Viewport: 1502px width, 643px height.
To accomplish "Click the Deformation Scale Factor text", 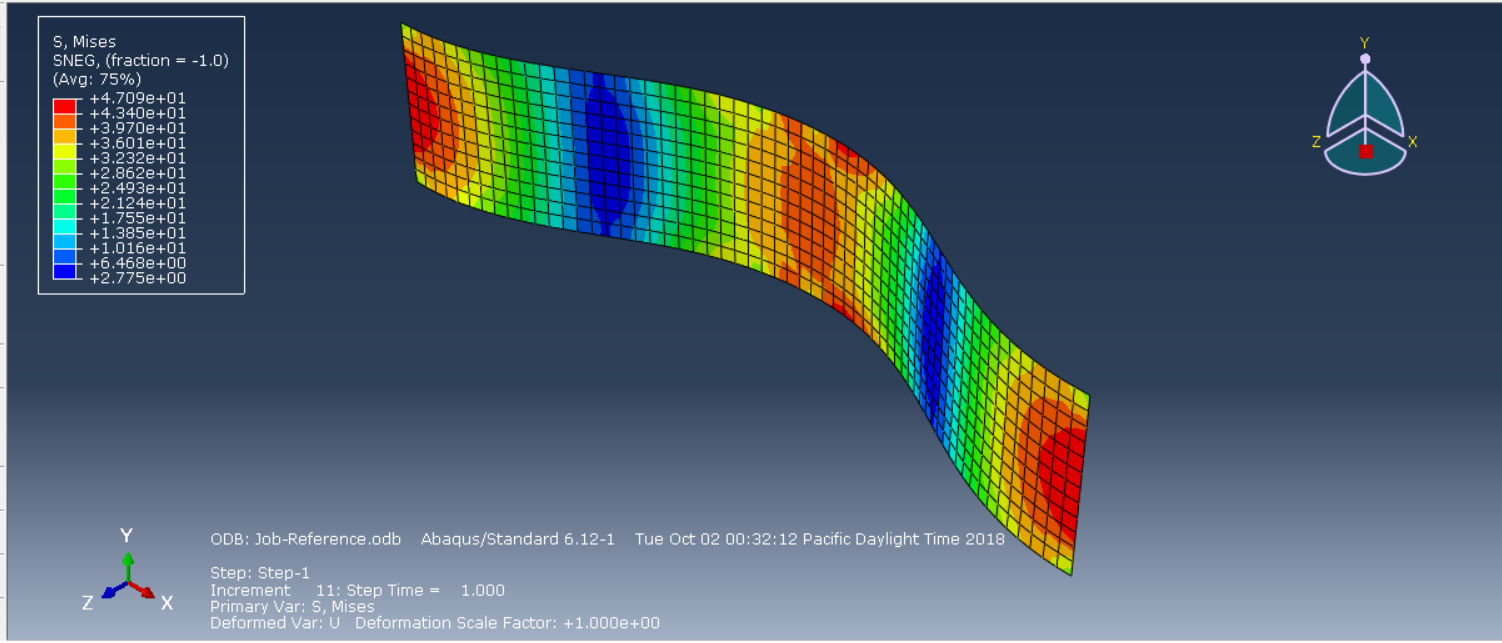I will [x=507, y=623].
